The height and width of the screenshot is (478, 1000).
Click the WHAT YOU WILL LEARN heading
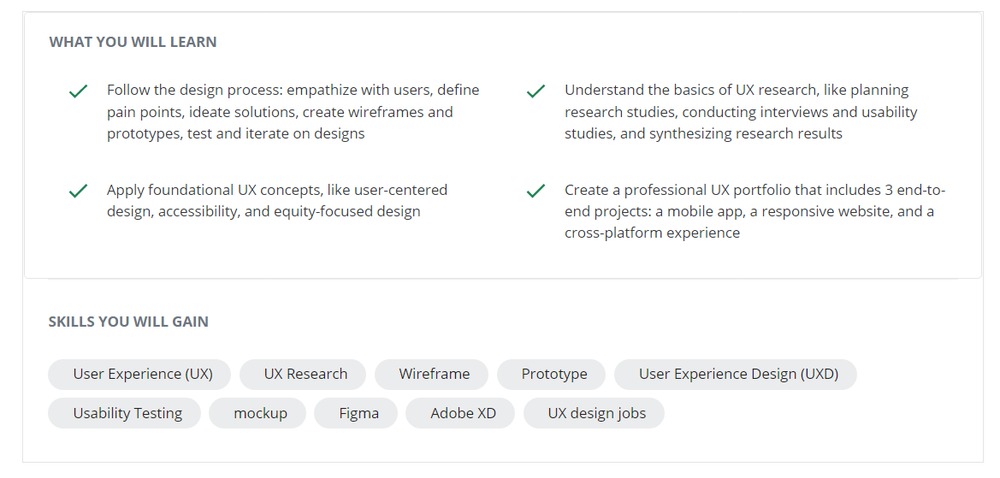click(133, 42)
